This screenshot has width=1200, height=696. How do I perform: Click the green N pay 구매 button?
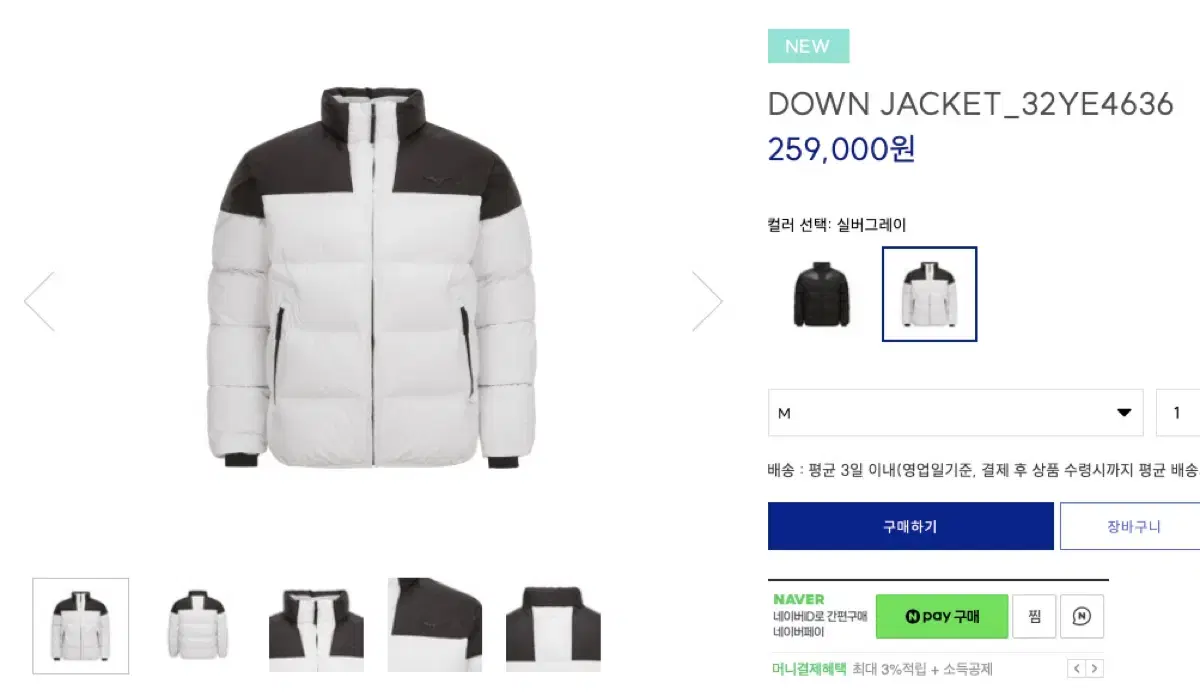942,616
